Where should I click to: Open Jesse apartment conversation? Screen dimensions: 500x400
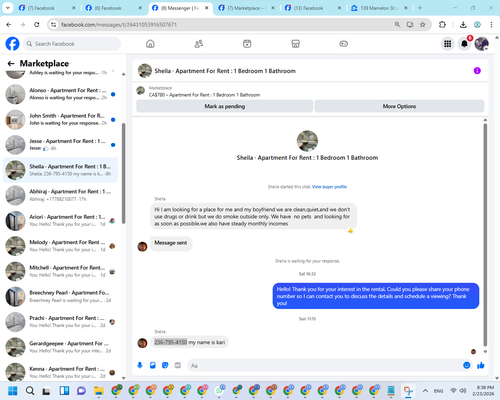(x=60, y=145)
